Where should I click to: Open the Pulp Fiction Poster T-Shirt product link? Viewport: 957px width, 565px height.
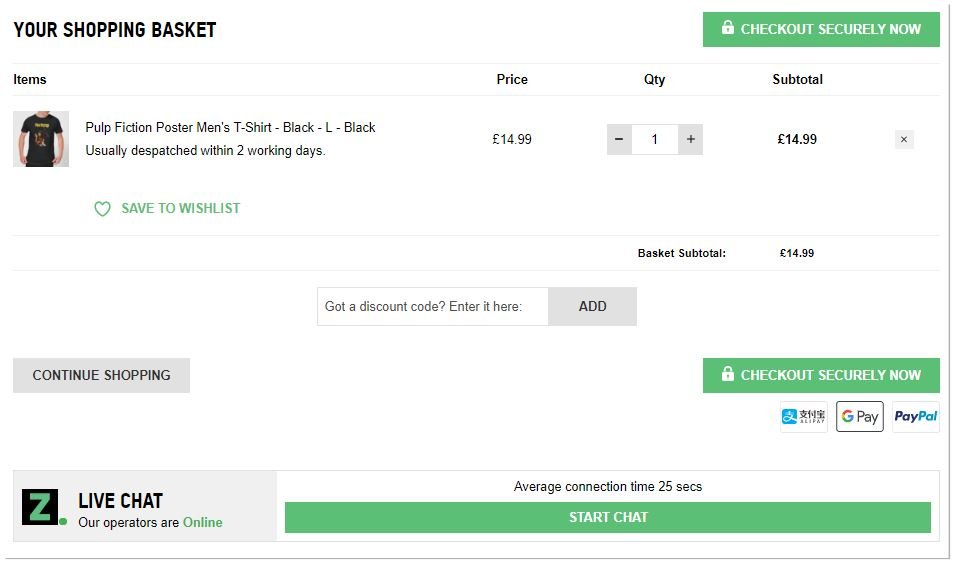click(230, 127)
